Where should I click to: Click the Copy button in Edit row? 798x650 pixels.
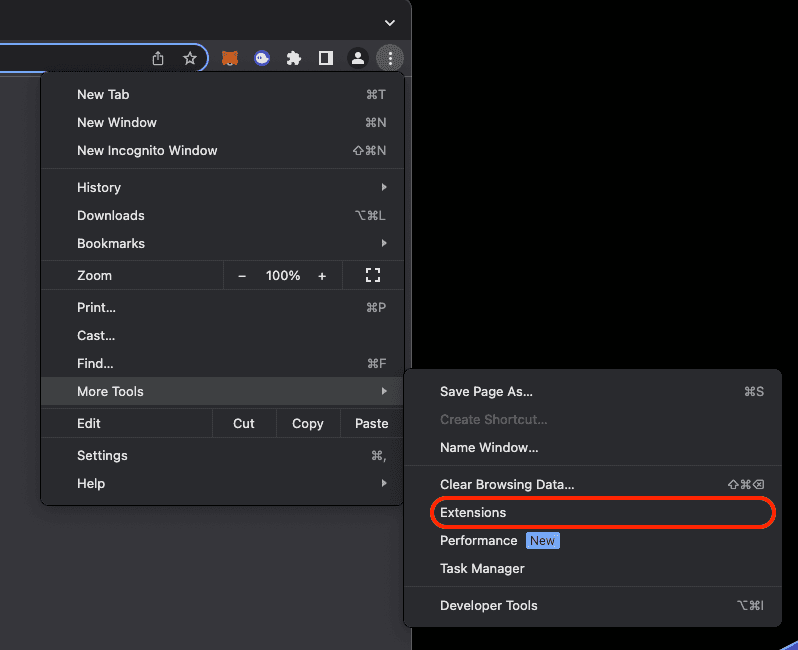308,423
